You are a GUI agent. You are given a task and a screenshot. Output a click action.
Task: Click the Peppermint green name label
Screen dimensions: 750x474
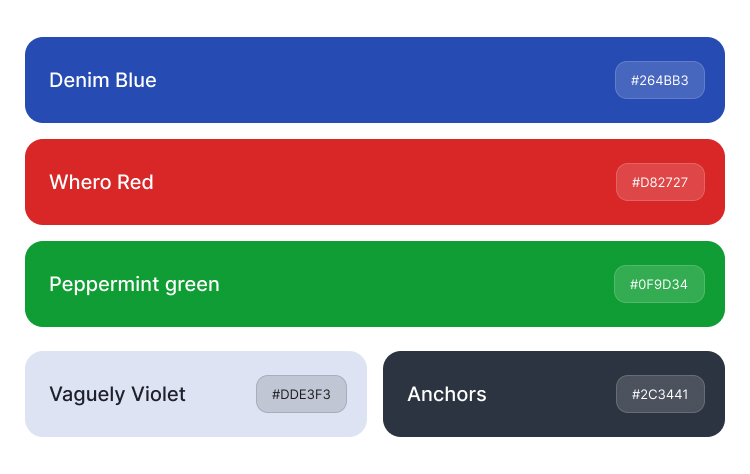coord(134,284)
